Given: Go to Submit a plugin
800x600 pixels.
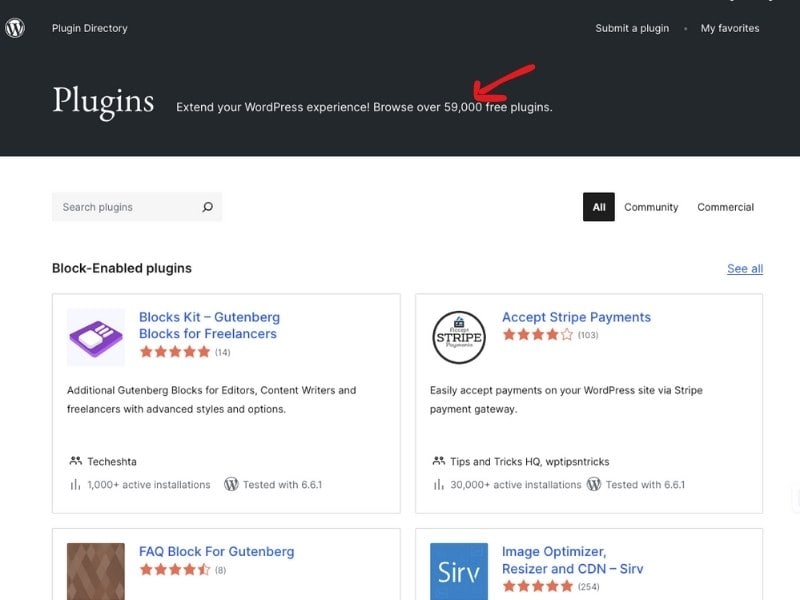Looking at the screenshot, I should [x=632, y=28].
